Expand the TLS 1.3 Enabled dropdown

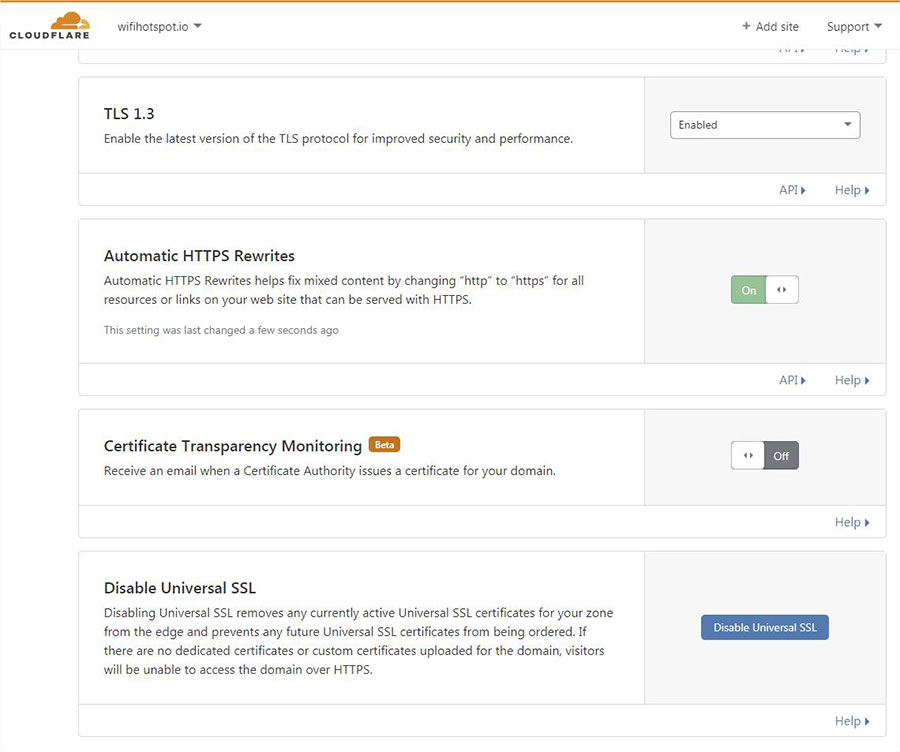click(764, 125)
